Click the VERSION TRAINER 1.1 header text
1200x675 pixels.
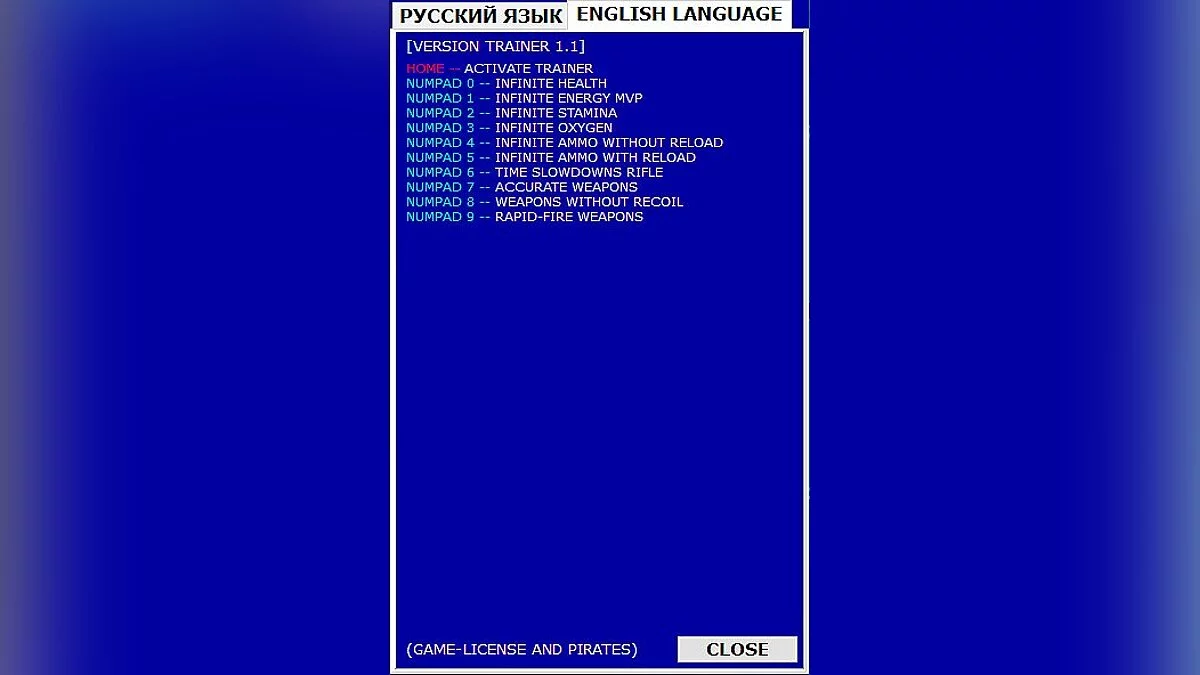coord(495,46)
